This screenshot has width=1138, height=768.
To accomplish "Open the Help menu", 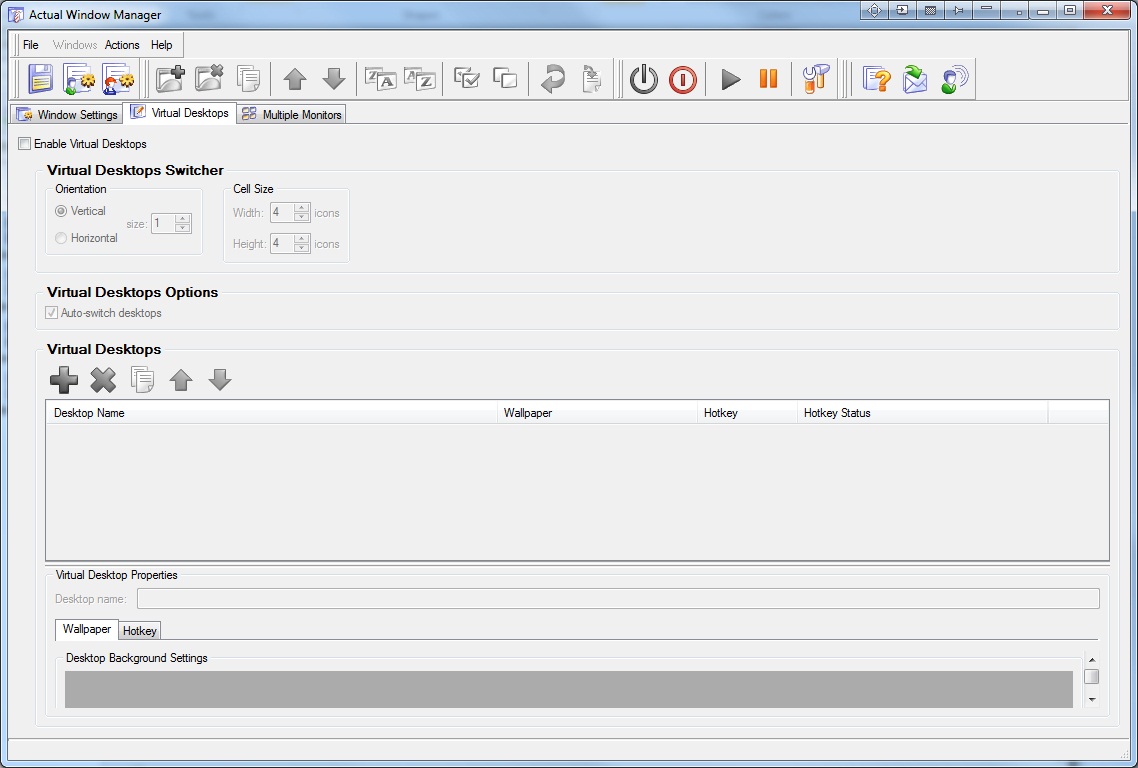I will [162, 45].
